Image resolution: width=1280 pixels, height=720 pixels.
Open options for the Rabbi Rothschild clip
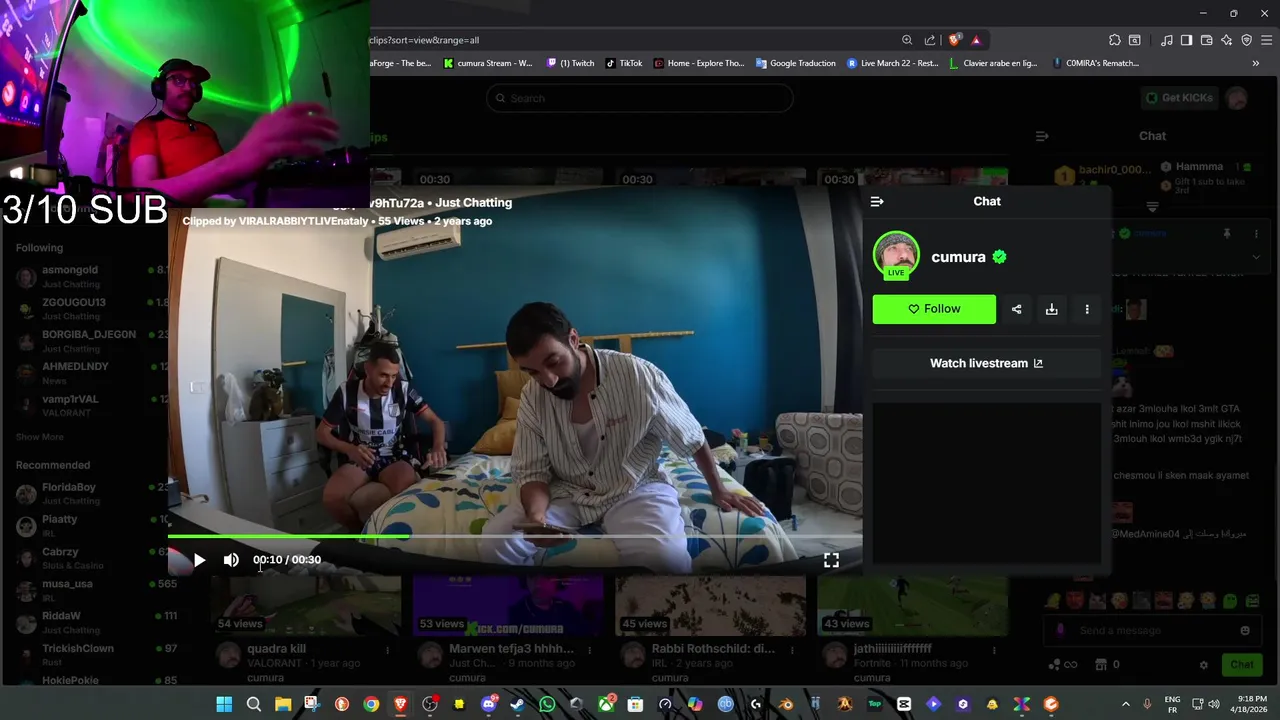pyautogui.click(x=792, y=650)
